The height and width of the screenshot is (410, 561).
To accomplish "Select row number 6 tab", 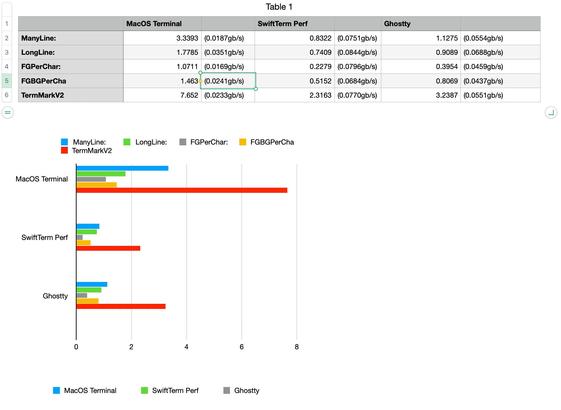I will [6, 95].
